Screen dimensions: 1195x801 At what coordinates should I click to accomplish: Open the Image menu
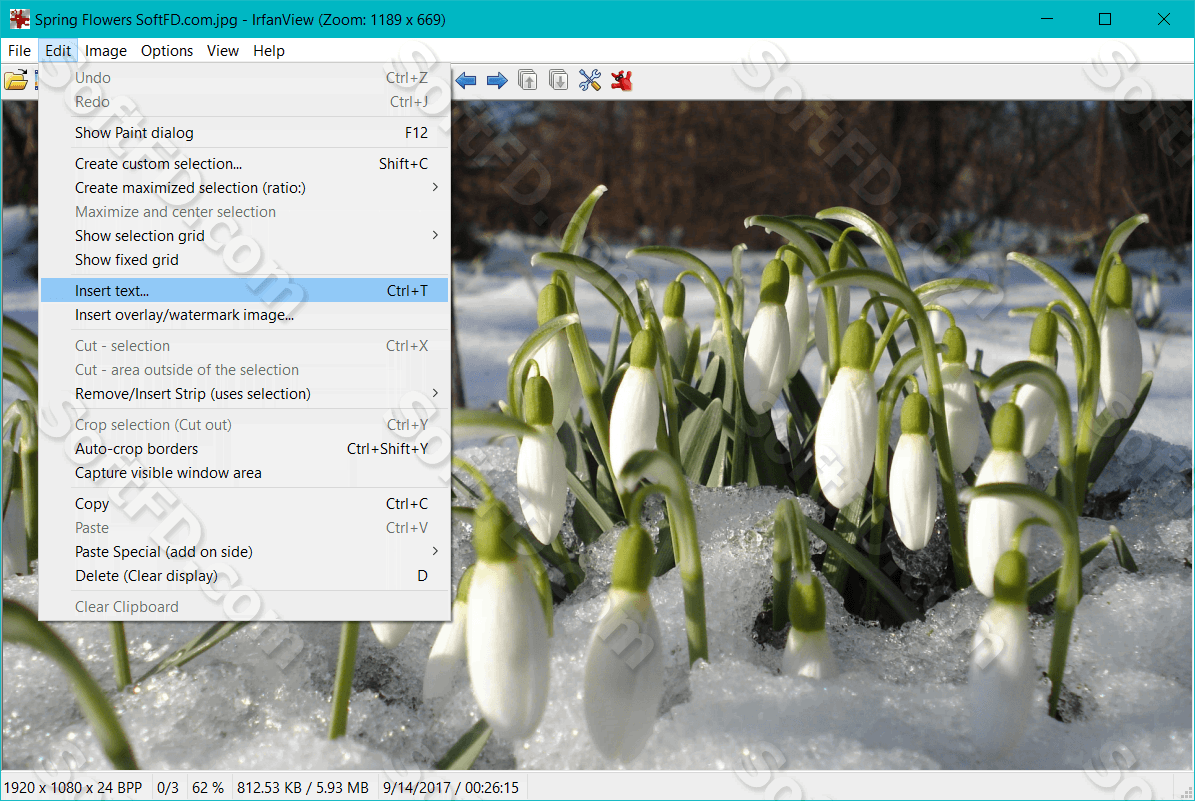106,51
